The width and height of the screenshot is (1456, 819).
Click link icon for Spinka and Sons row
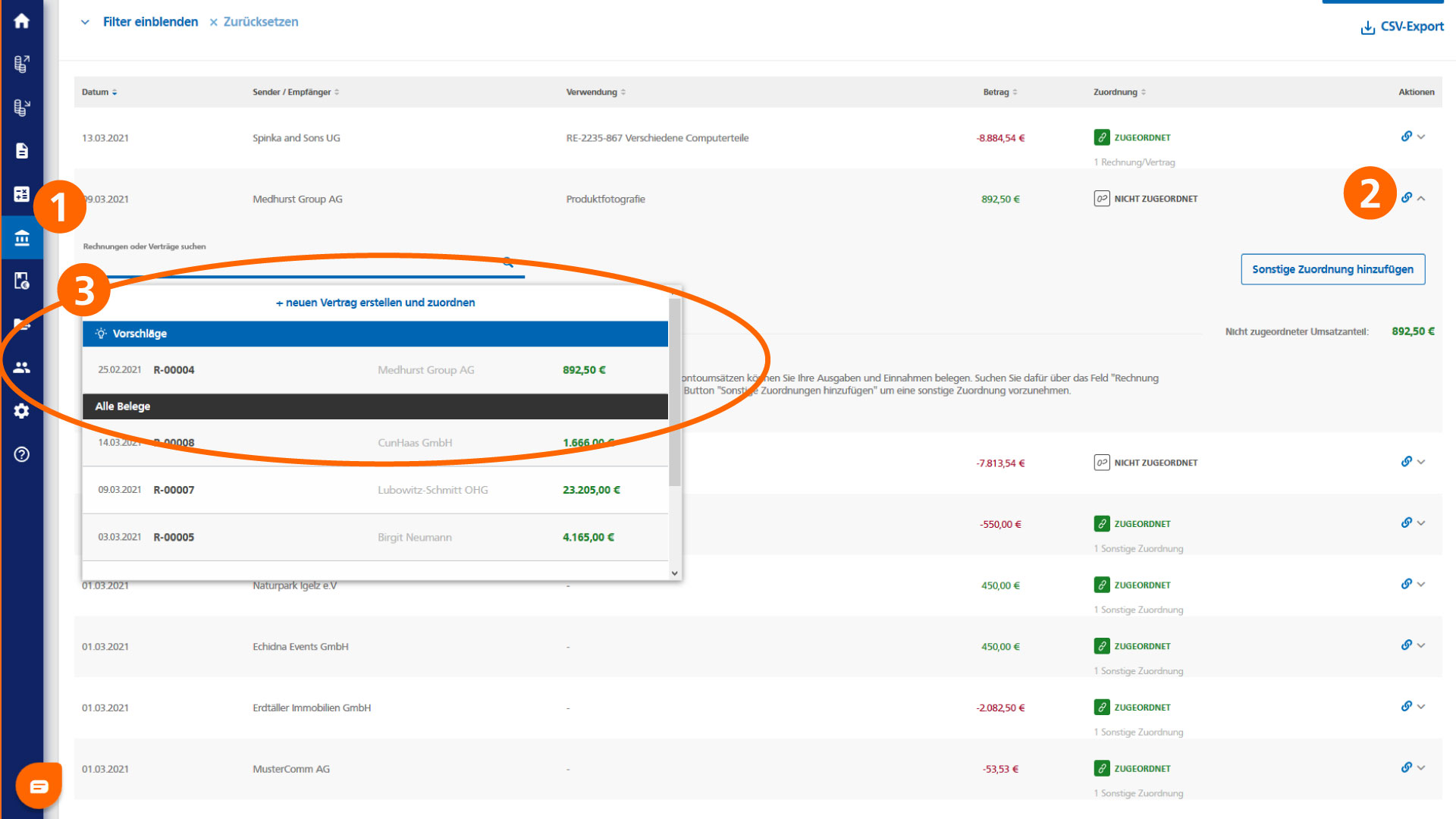1406,136
